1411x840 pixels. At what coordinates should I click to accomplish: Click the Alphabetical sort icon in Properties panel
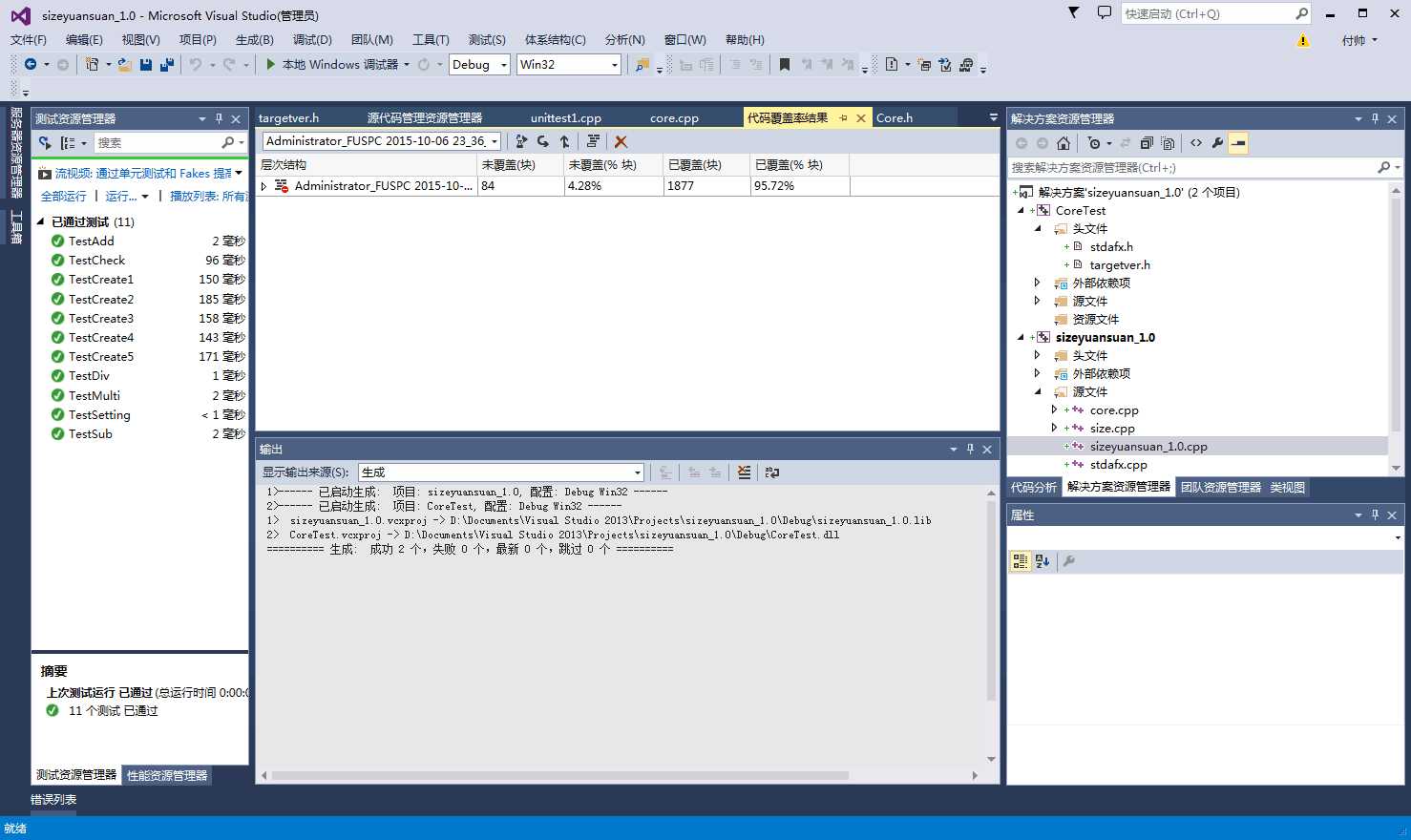[1042, 561]
